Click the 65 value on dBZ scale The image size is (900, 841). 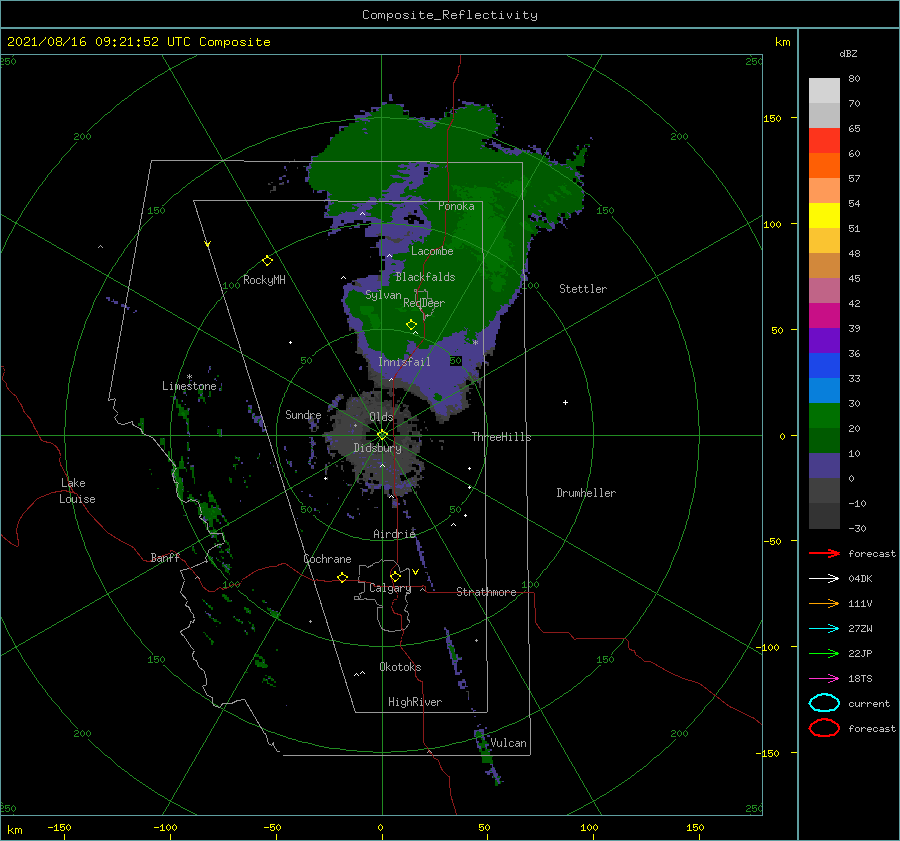(854, 129)
